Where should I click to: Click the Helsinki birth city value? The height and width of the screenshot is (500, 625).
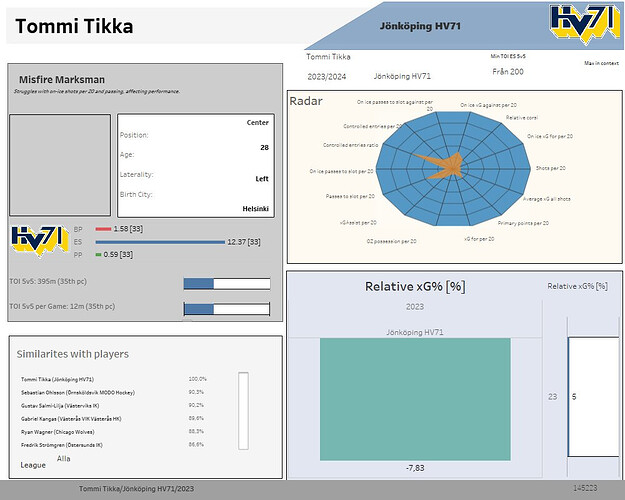pos(256,209)
